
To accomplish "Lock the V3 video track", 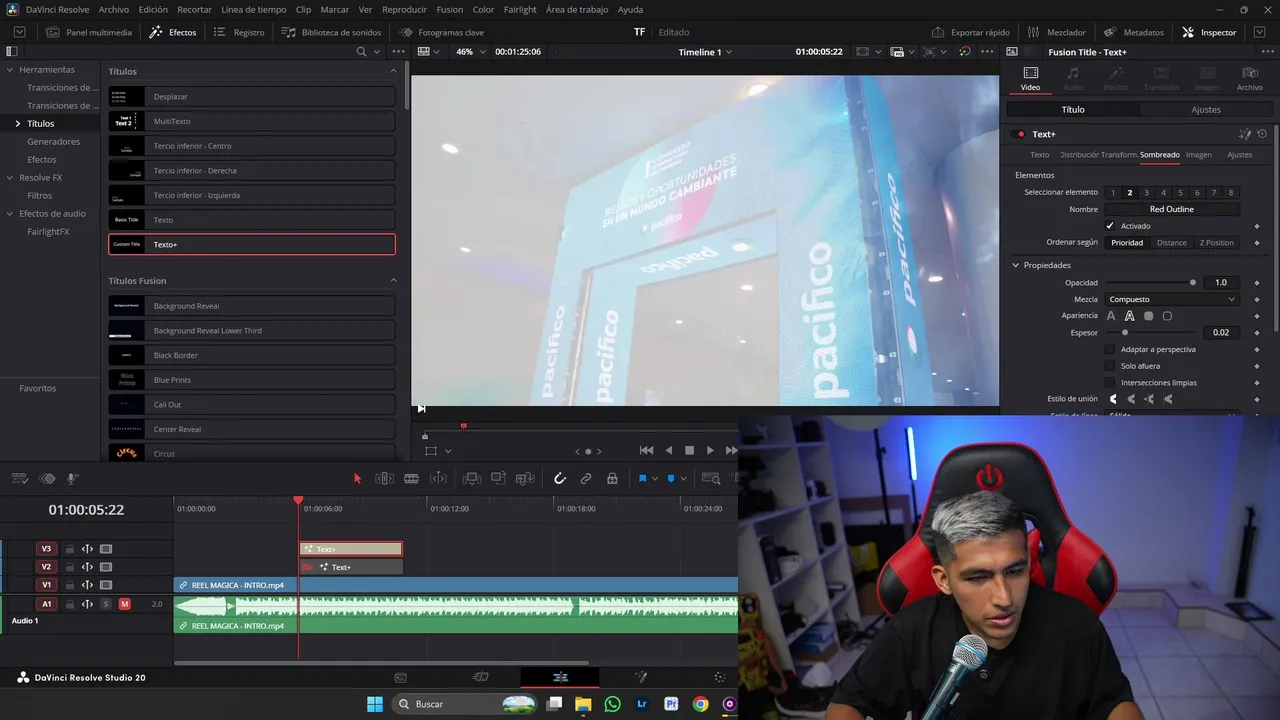I will click(x=69, y=549).
